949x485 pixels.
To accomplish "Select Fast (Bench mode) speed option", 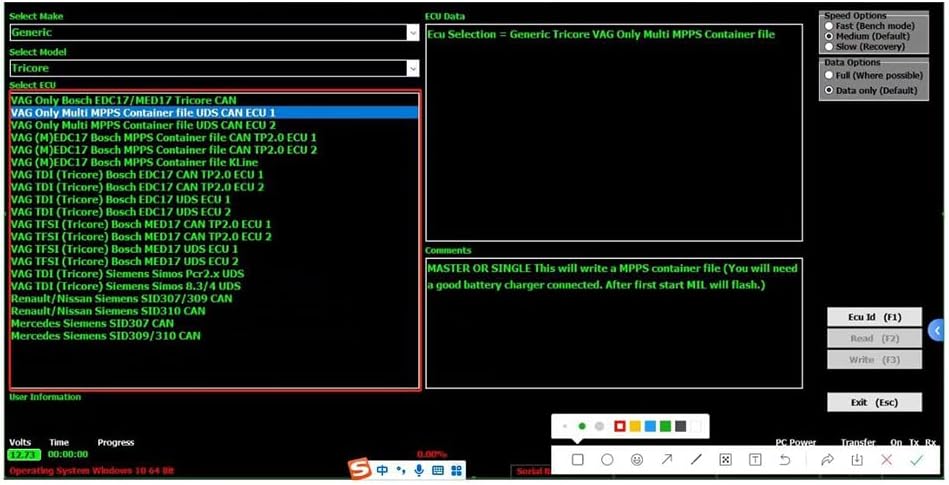I will pos(828,26).
